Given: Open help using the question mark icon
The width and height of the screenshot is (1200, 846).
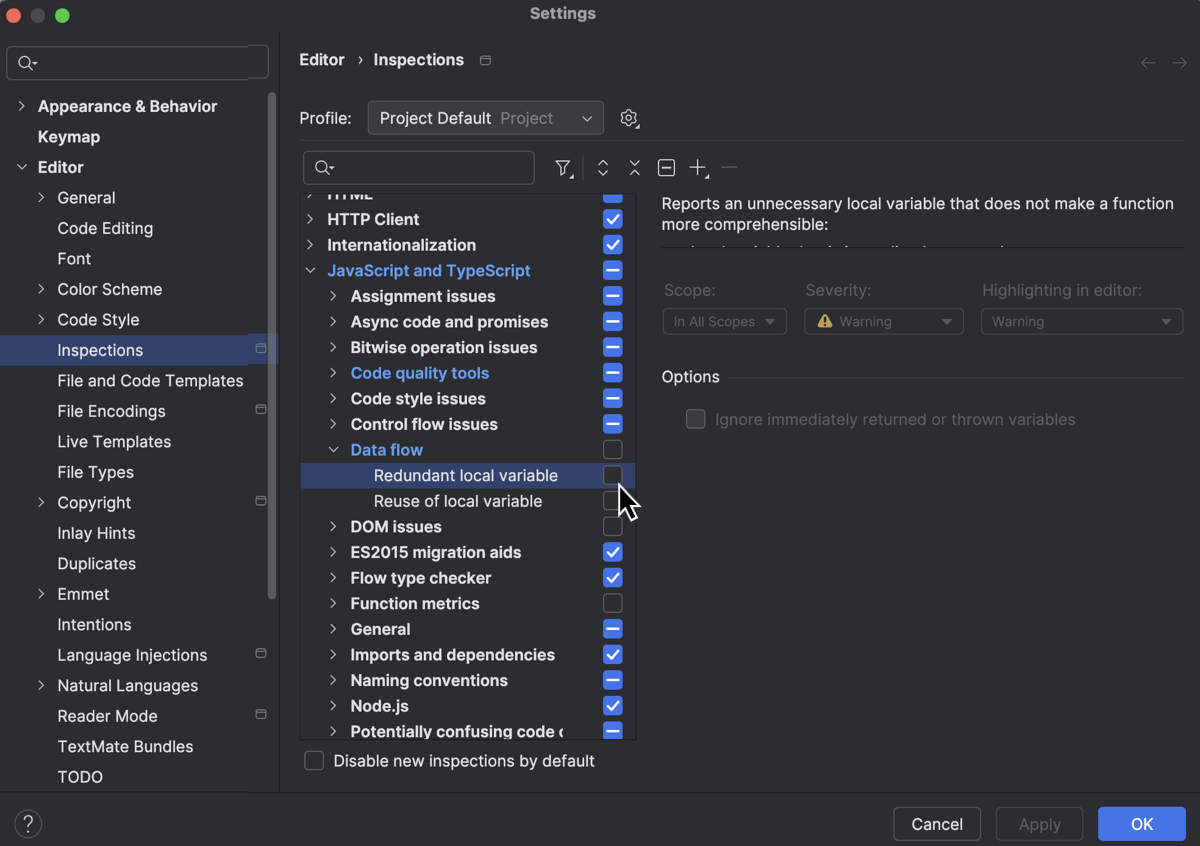Looking at the screenshot, I should [x=27, y=823].
